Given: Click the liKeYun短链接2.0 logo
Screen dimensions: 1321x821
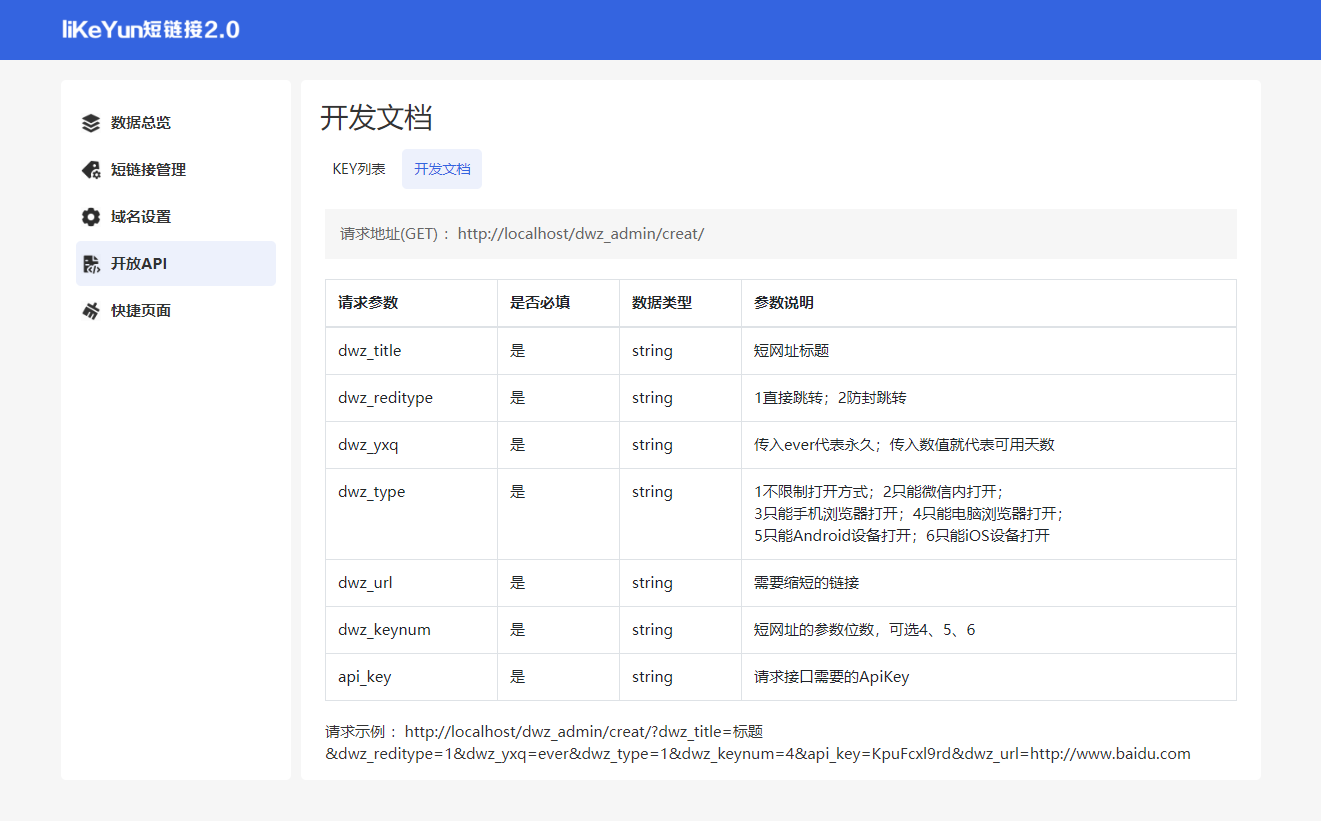Looking at the screenshot, I should coord(150,29).
